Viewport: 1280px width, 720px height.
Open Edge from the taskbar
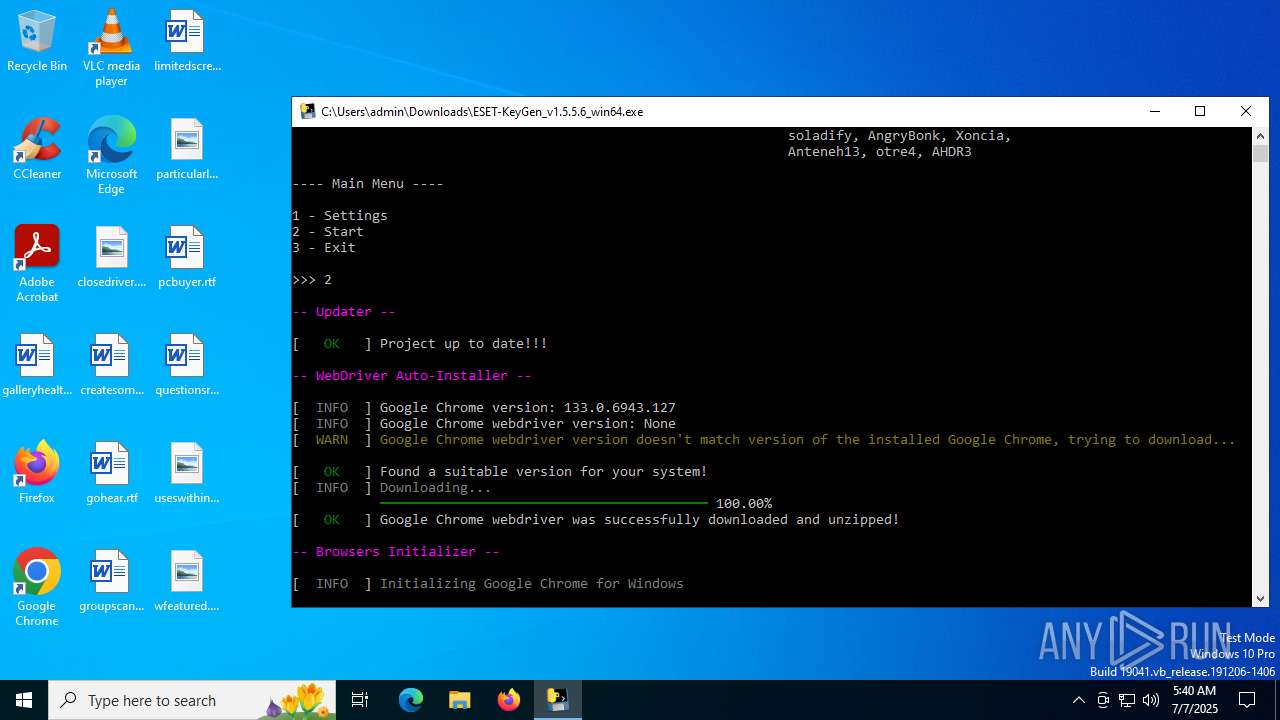click(411, 700)
